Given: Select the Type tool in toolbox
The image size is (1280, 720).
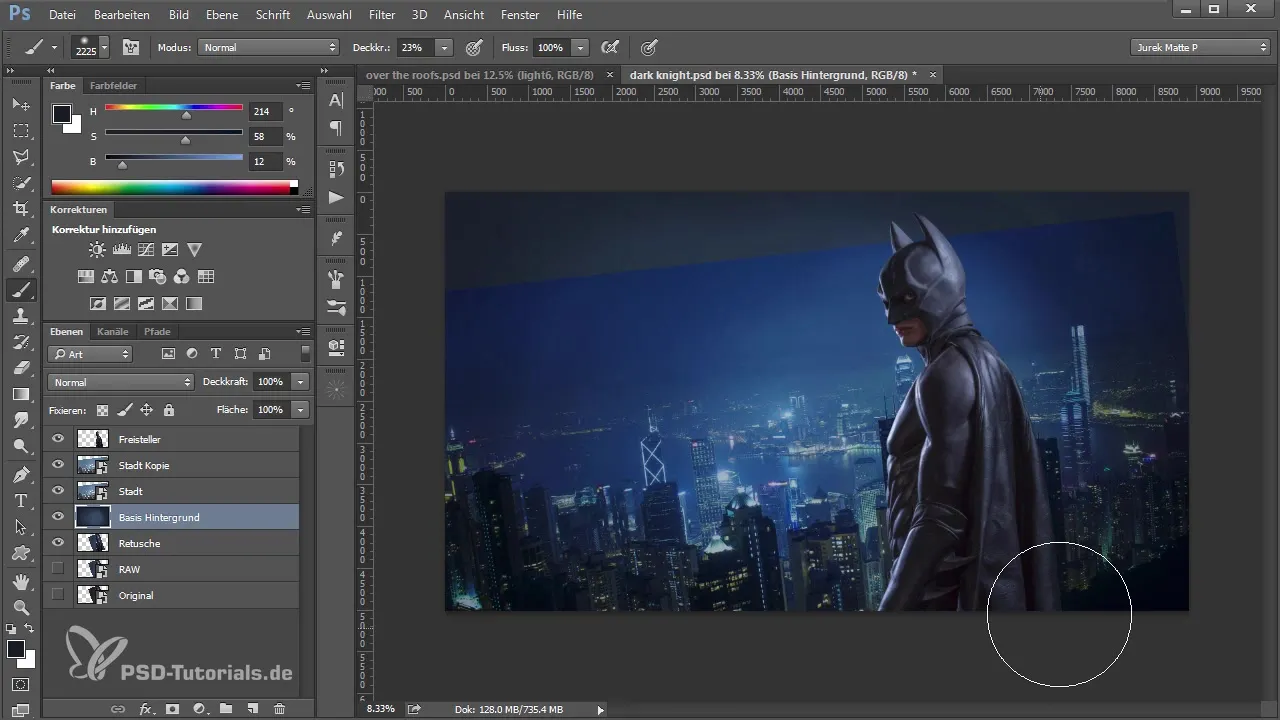Looking at the screenshot, I should 21,500.
